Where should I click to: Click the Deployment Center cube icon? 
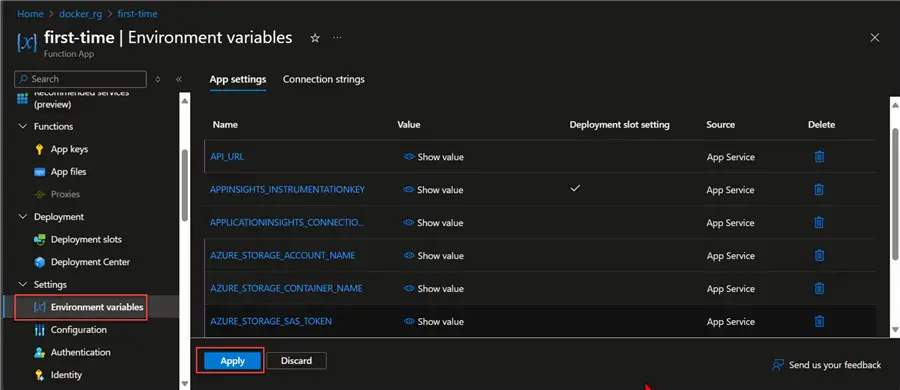(x=39, y=262)
